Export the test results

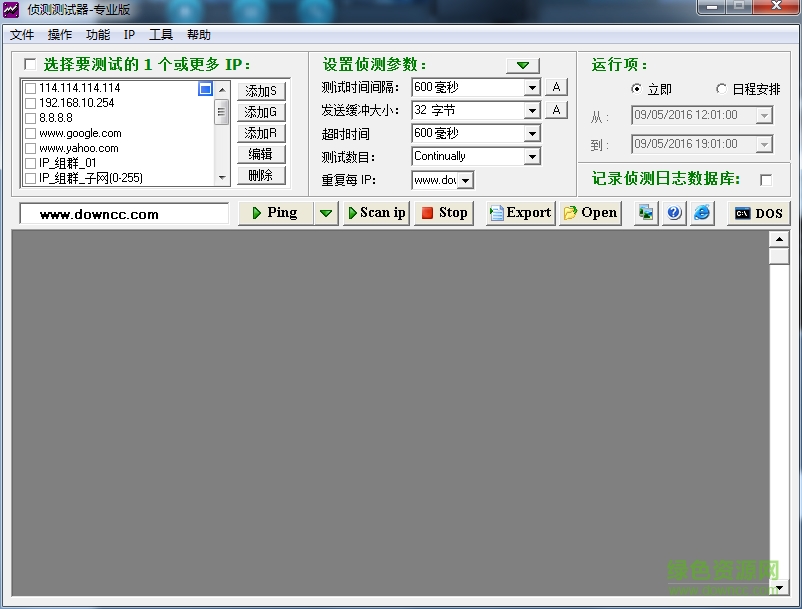point(519,212)
